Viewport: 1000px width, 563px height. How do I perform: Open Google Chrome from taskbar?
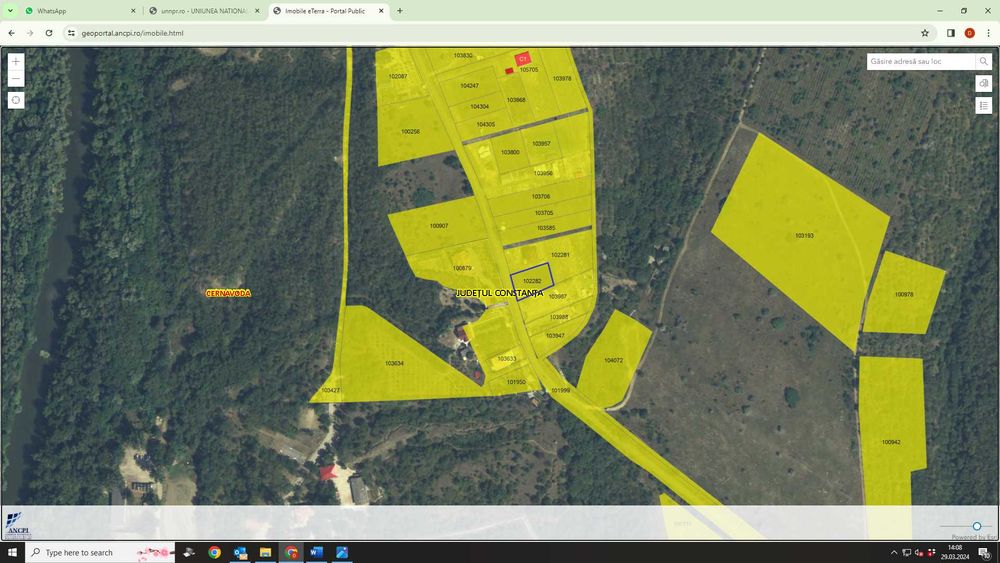coord(214,552)
